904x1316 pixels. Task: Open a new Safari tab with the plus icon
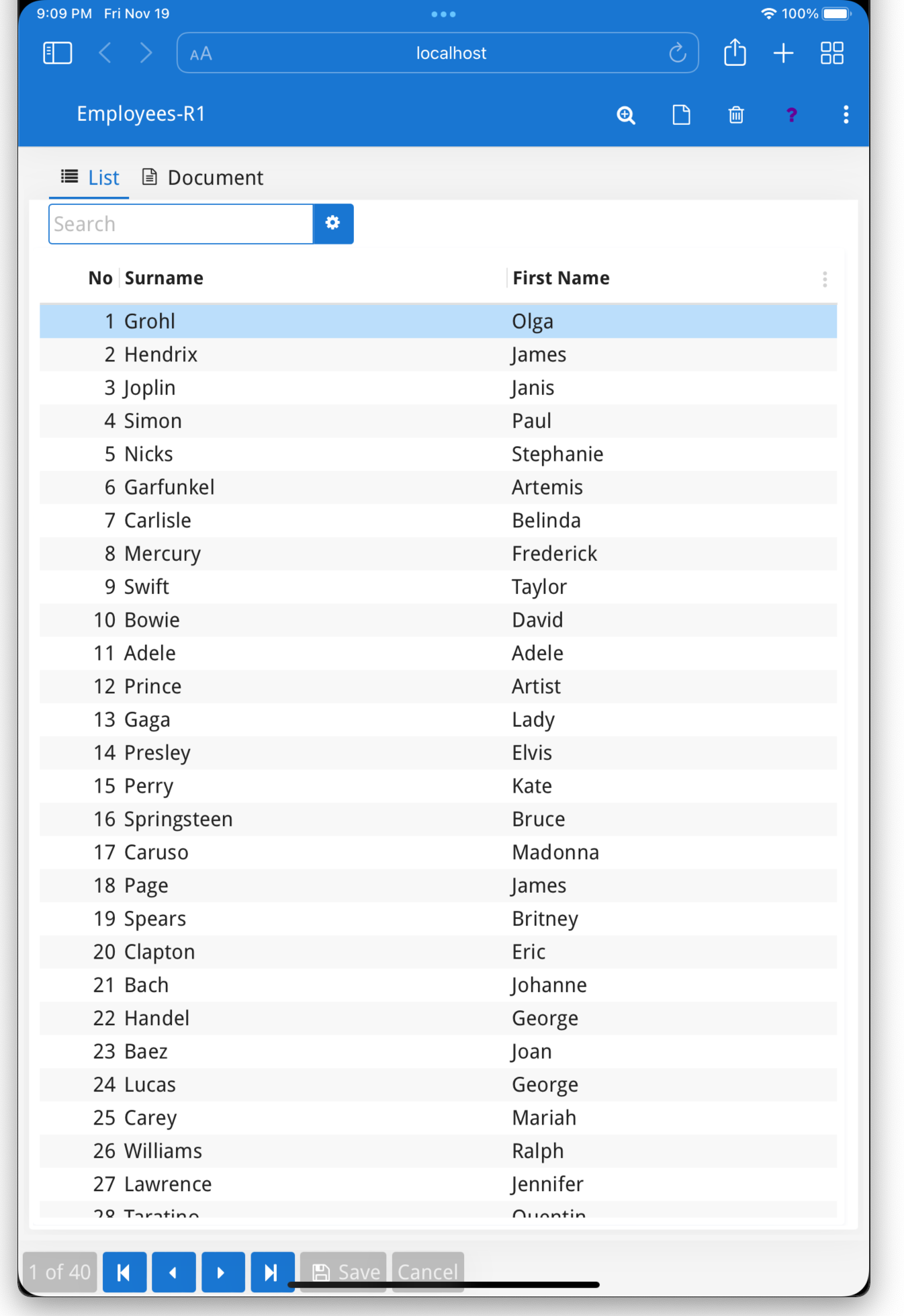[782, 52]
